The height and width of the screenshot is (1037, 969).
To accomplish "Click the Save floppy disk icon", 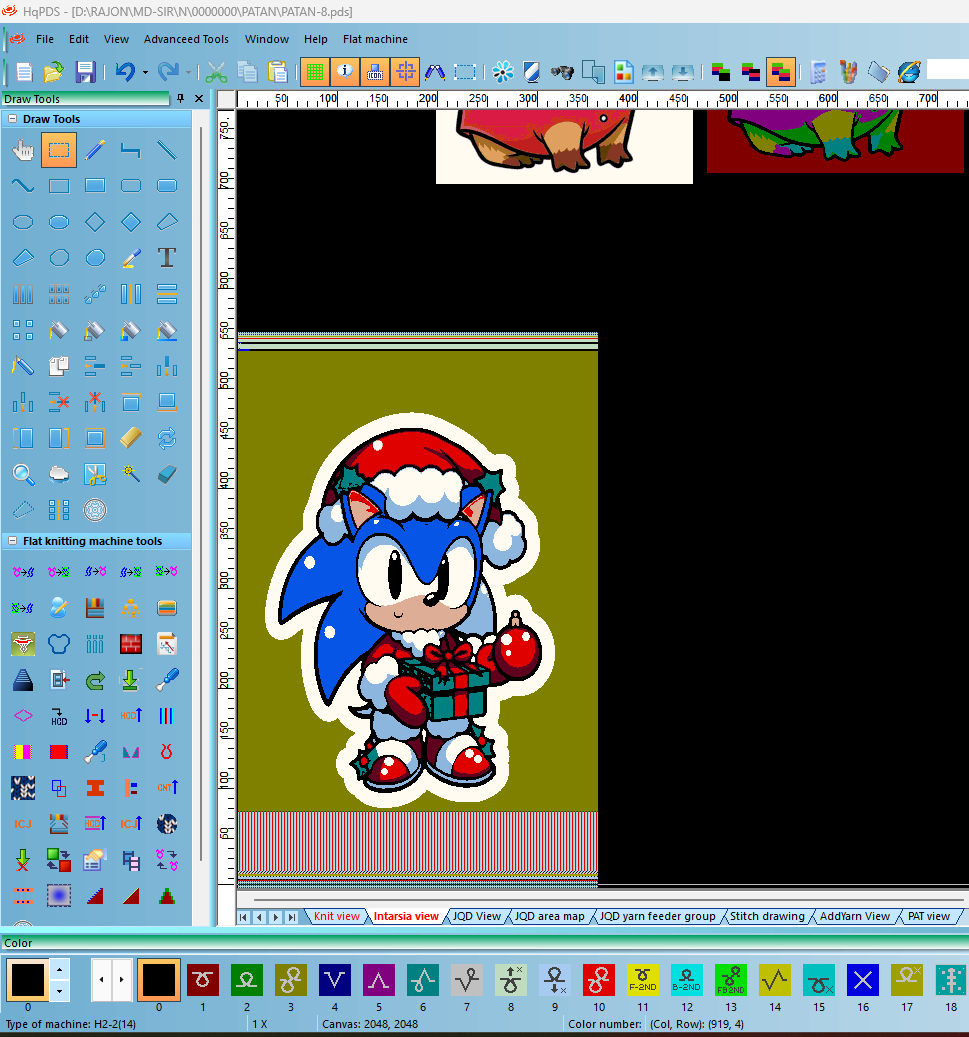I will [85, 72].
